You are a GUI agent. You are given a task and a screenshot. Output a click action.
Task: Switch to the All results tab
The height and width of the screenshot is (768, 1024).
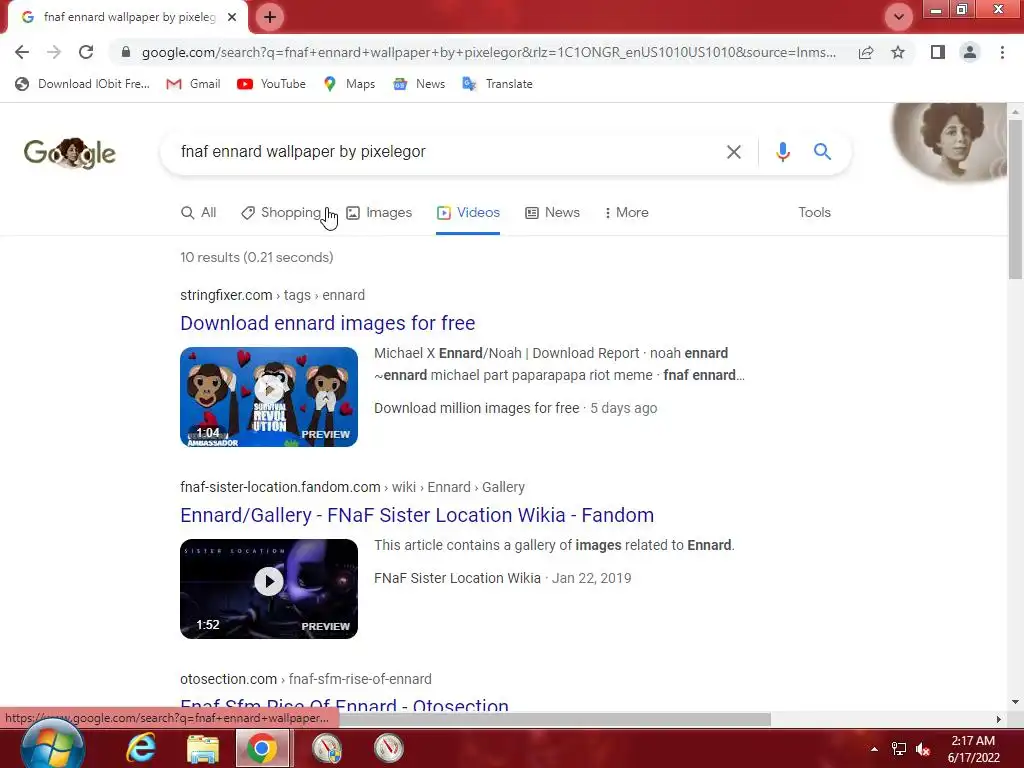(x=199, y=212)
